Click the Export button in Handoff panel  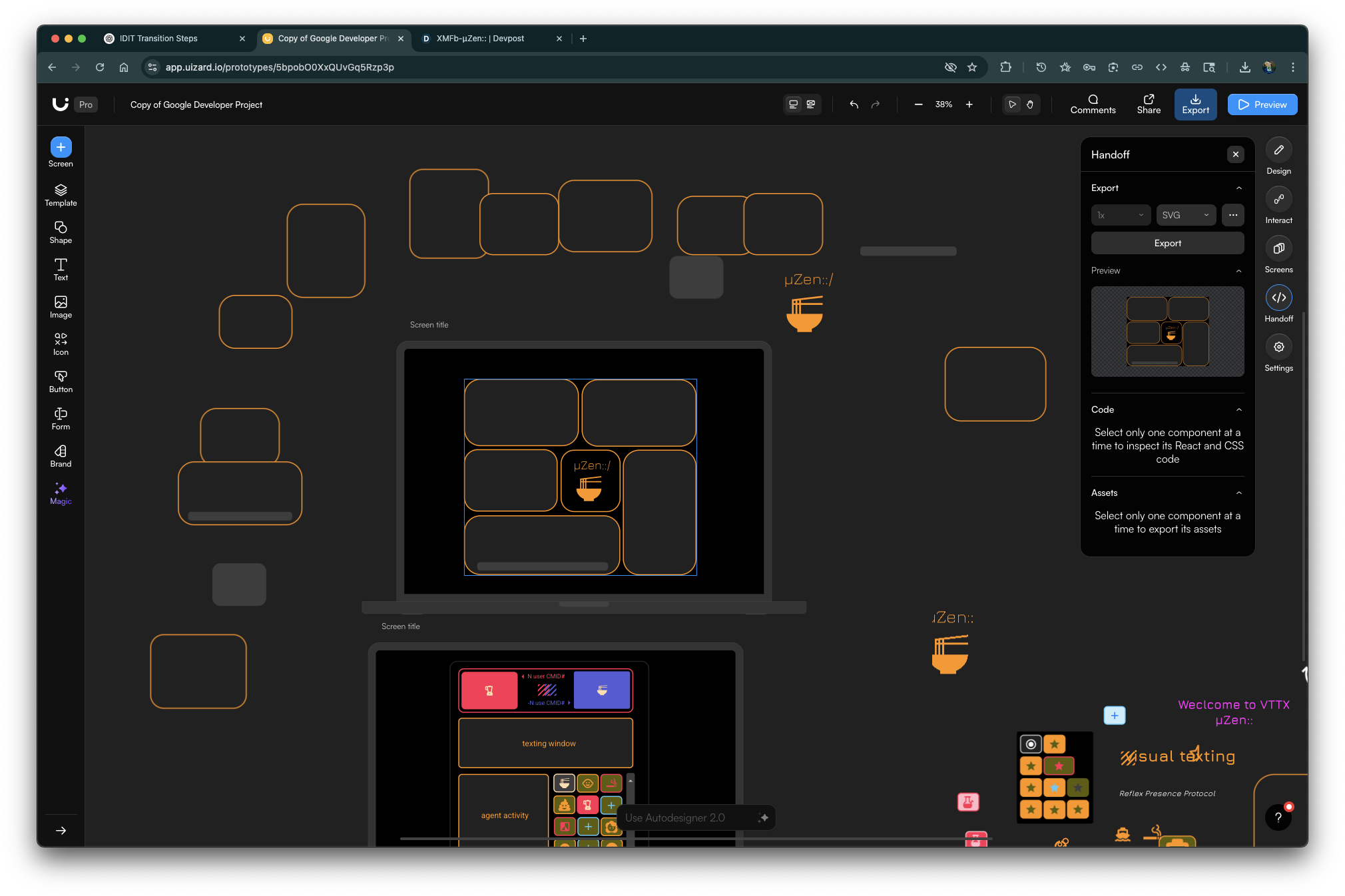1167,243
